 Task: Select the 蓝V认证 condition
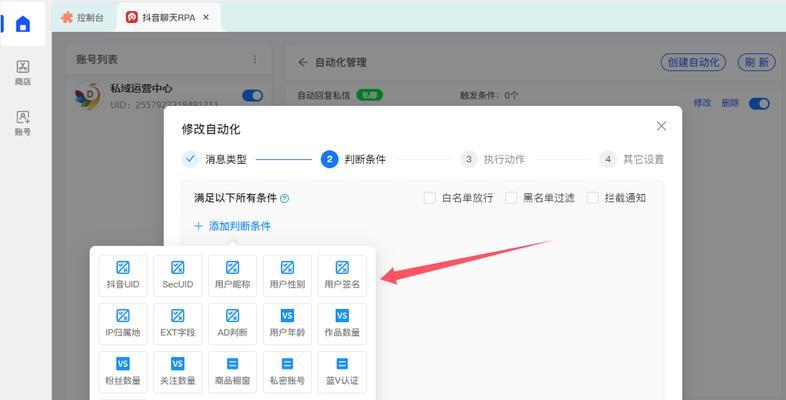342,372
